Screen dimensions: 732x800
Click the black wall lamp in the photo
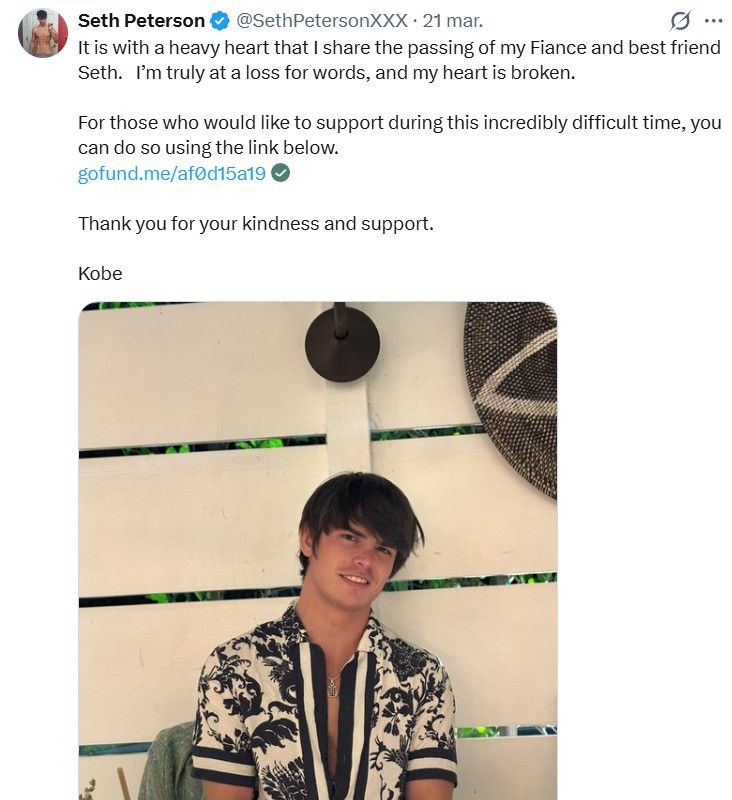tap(342, 341)
